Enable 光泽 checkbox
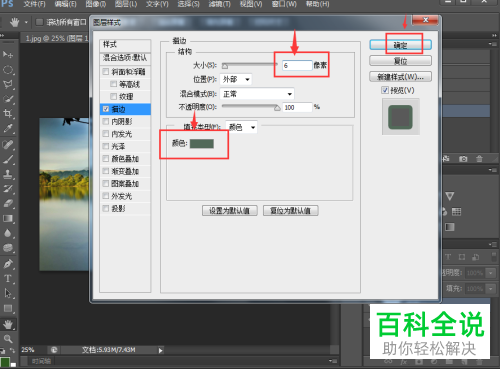500x369 pixels. (106, 146)
